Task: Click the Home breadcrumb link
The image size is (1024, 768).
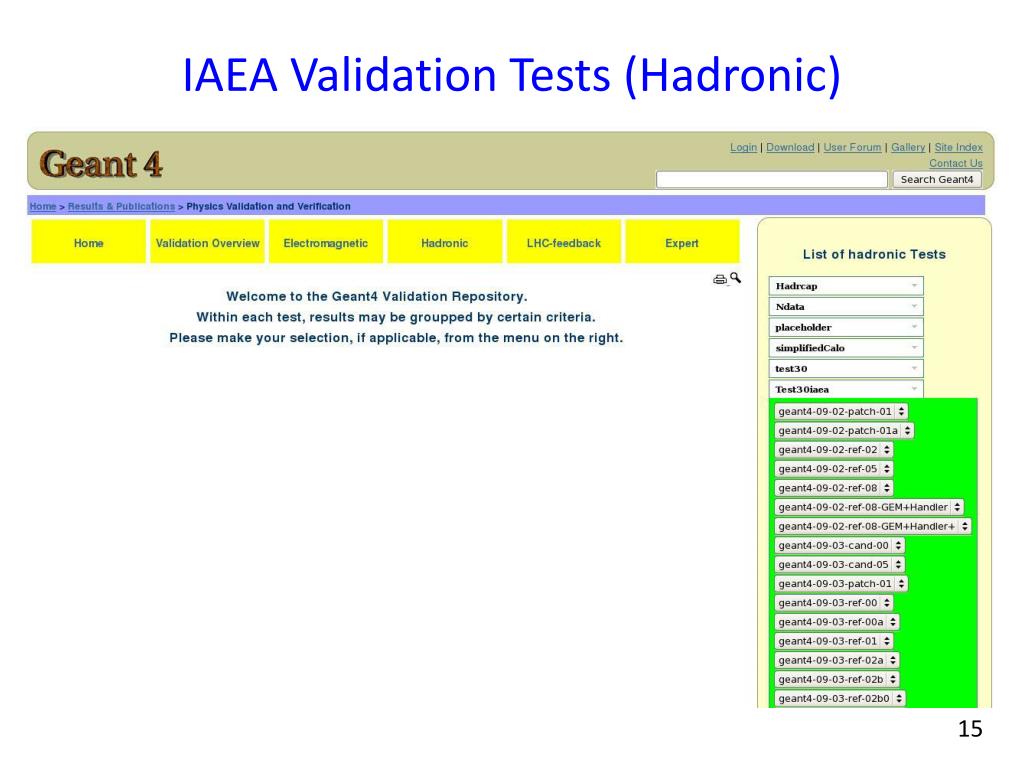Action: coord(42,206)
